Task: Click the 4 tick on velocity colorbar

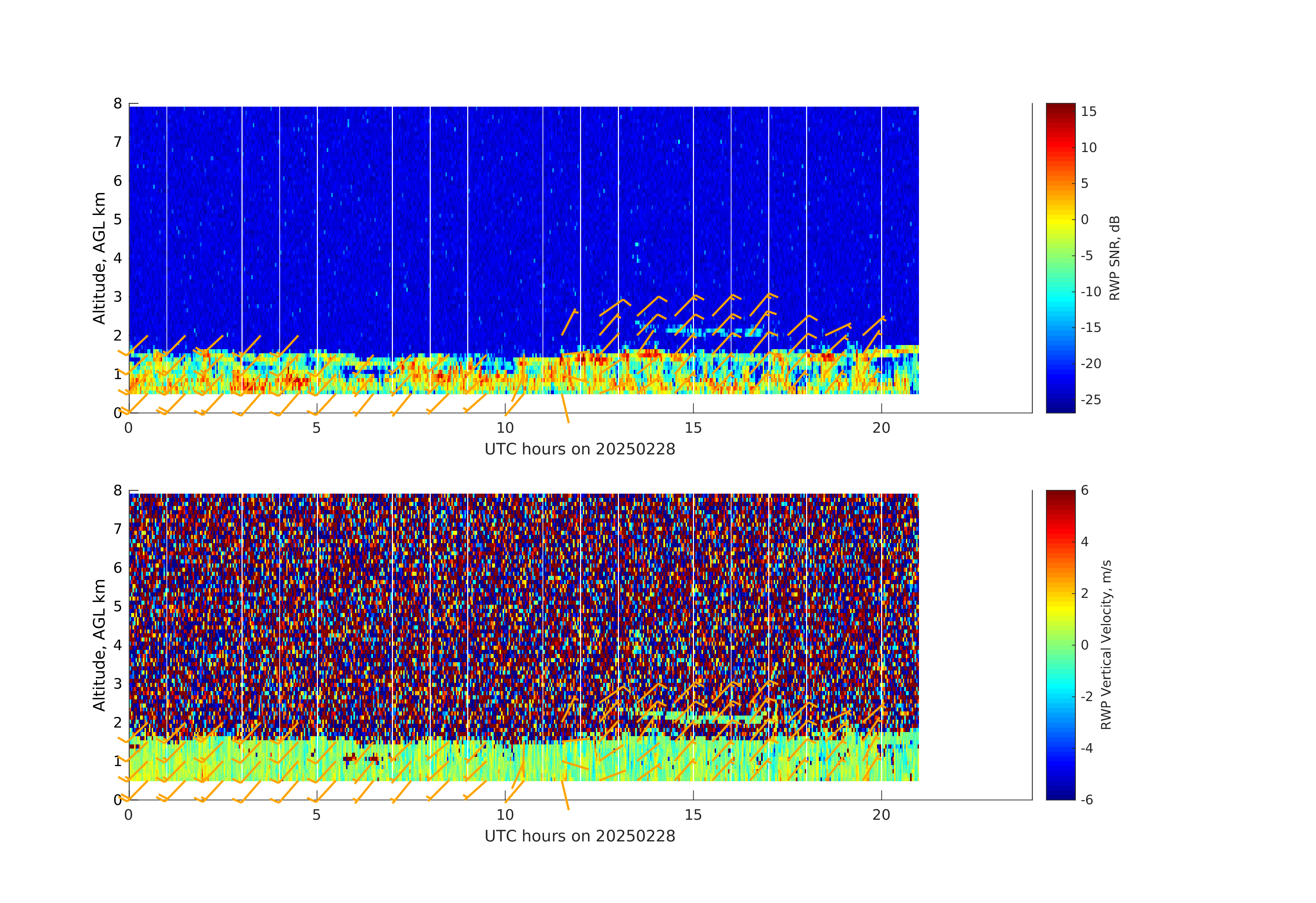Action: click(x=1084, y=542)
